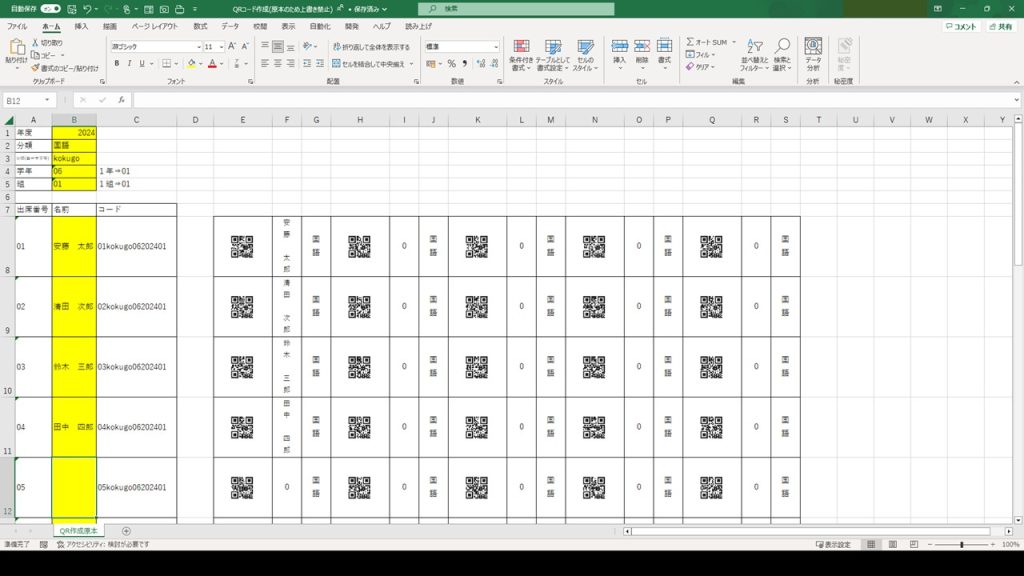
Task: Open the 挿入 ribbon tab
Action: [81, 26]
